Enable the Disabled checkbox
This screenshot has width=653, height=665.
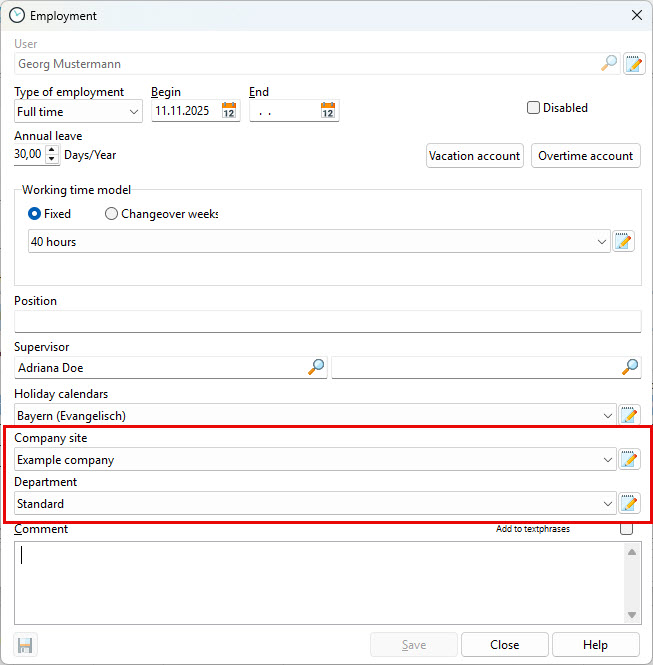point(533,108)
